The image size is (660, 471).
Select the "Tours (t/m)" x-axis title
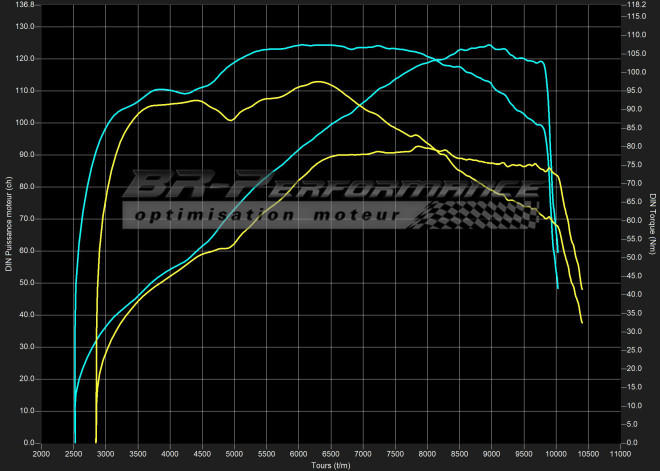(330, 464)
